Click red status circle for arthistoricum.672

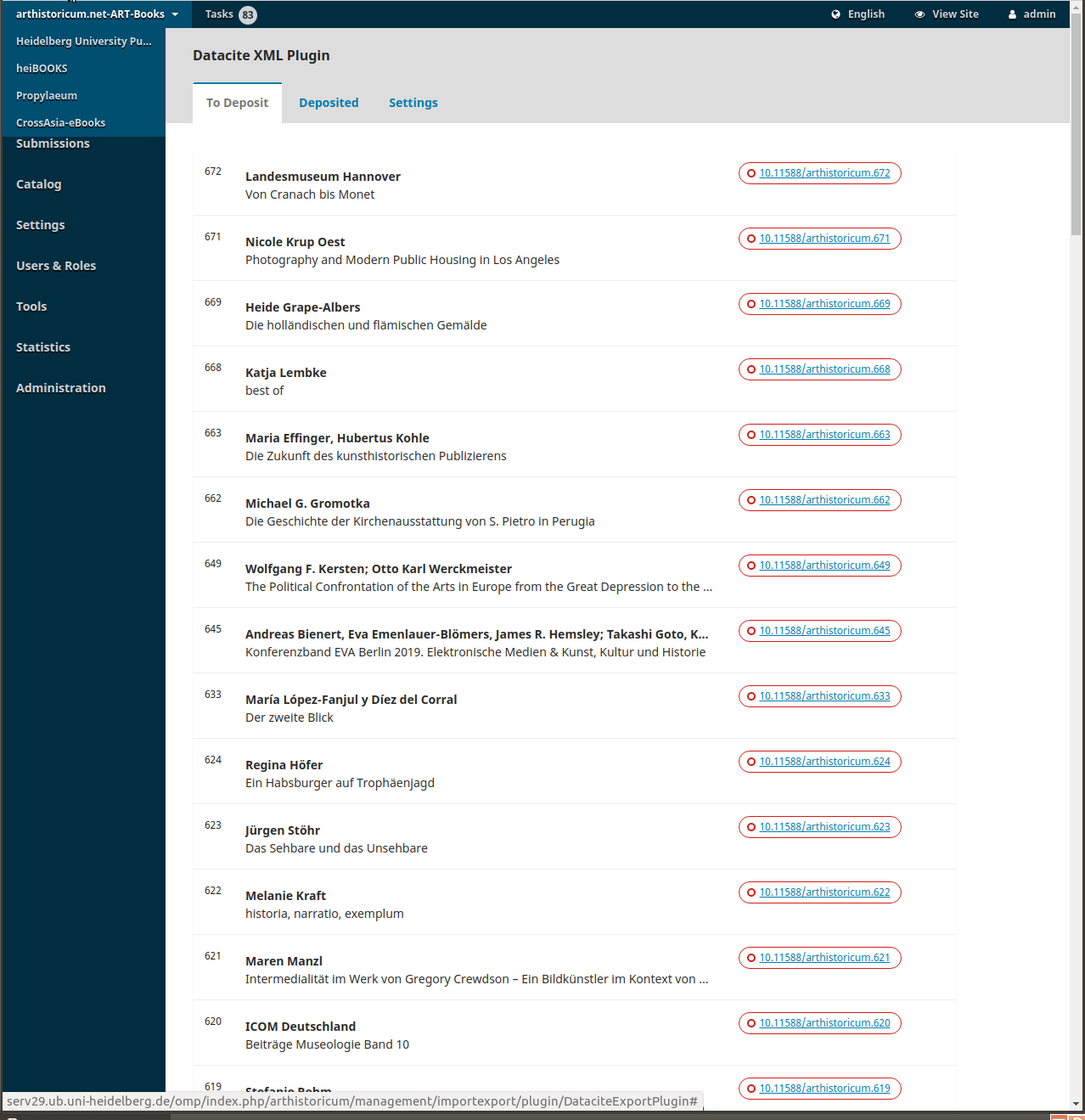point(751,173)
